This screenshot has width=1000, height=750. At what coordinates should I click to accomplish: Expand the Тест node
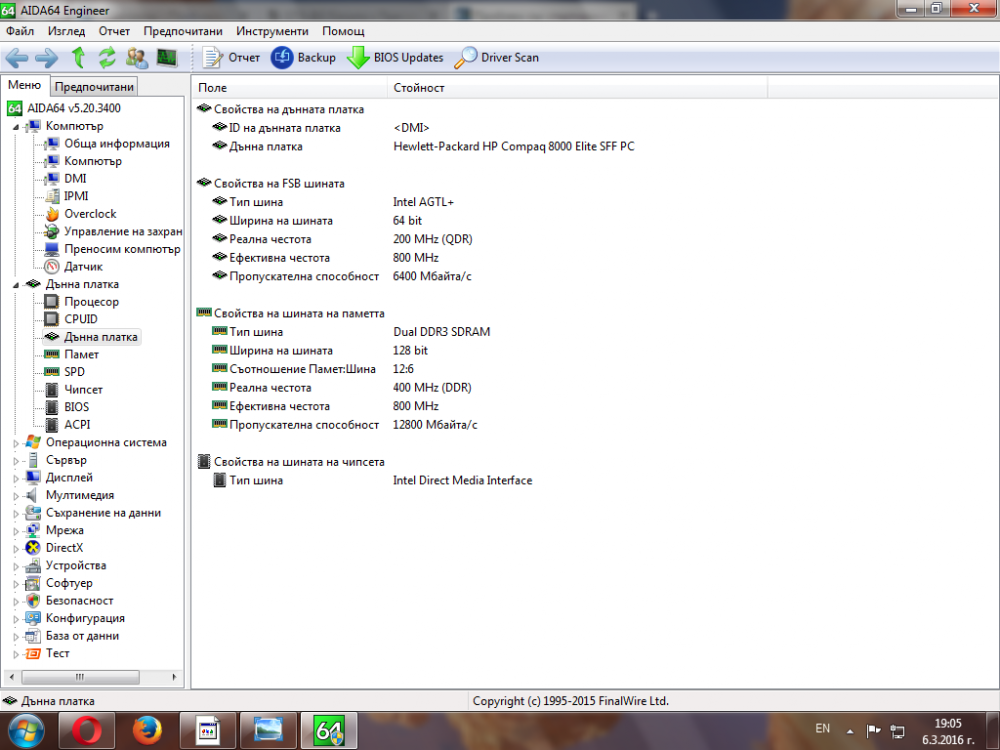click(16, 654)
